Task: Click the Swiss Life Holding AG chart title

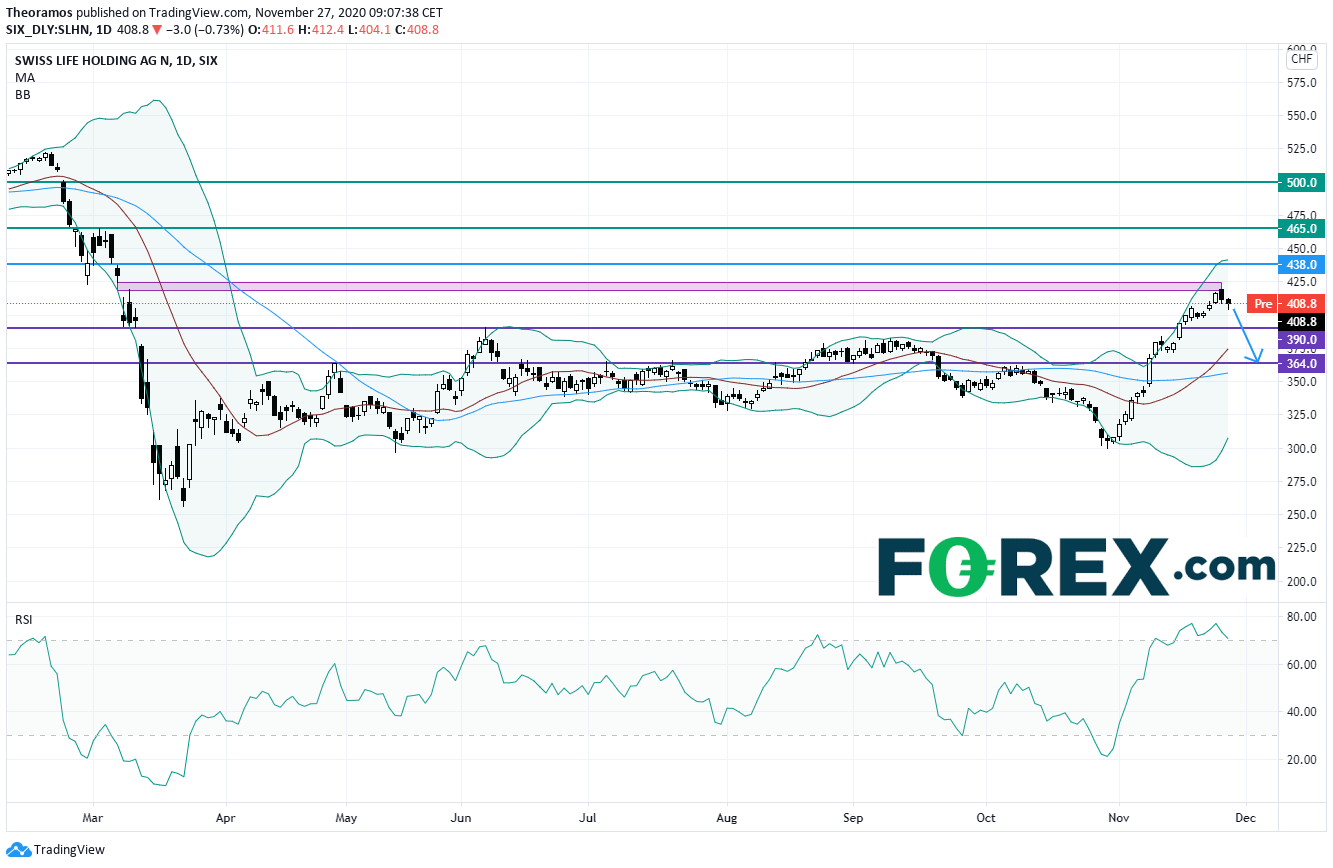Action: [x=115, y=60]
